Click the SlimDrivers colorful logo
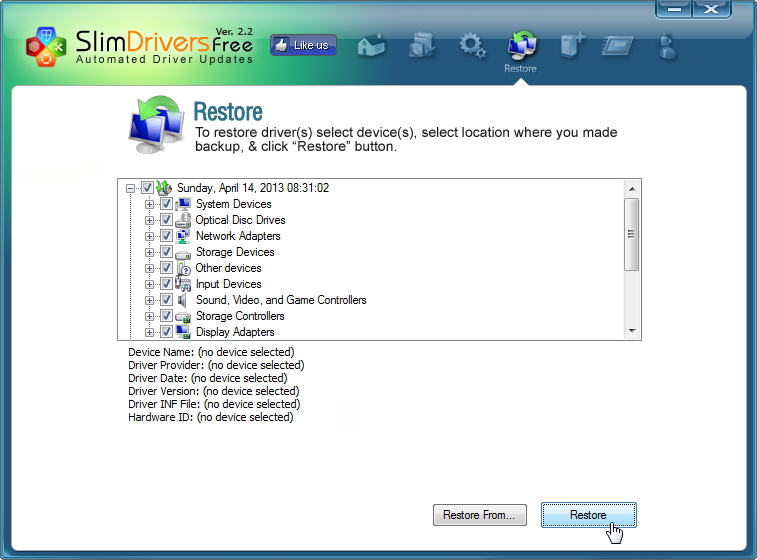757x560 pixels. (x=46, y=46)
